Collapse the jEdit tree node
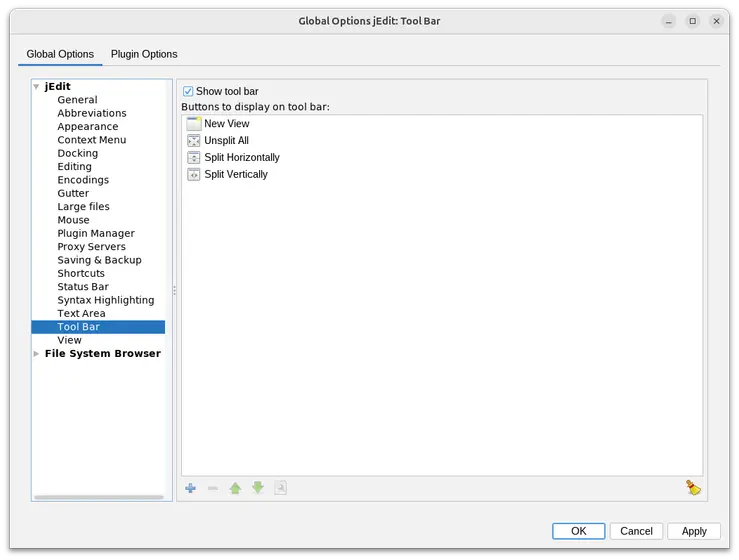Screen dimensions: 739x560 37,87
